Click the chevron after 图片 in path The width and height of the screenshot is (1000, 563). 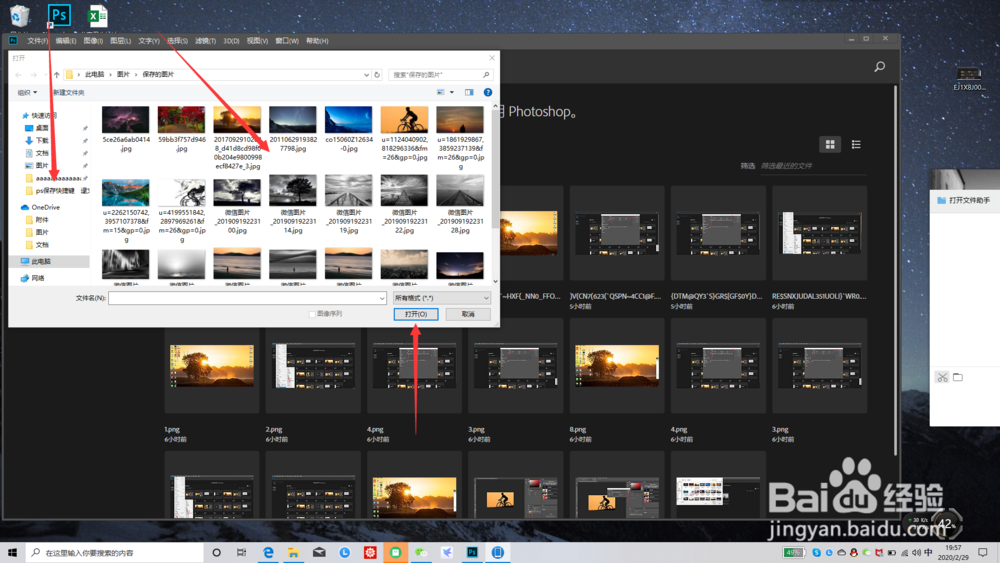pos(135,75)
